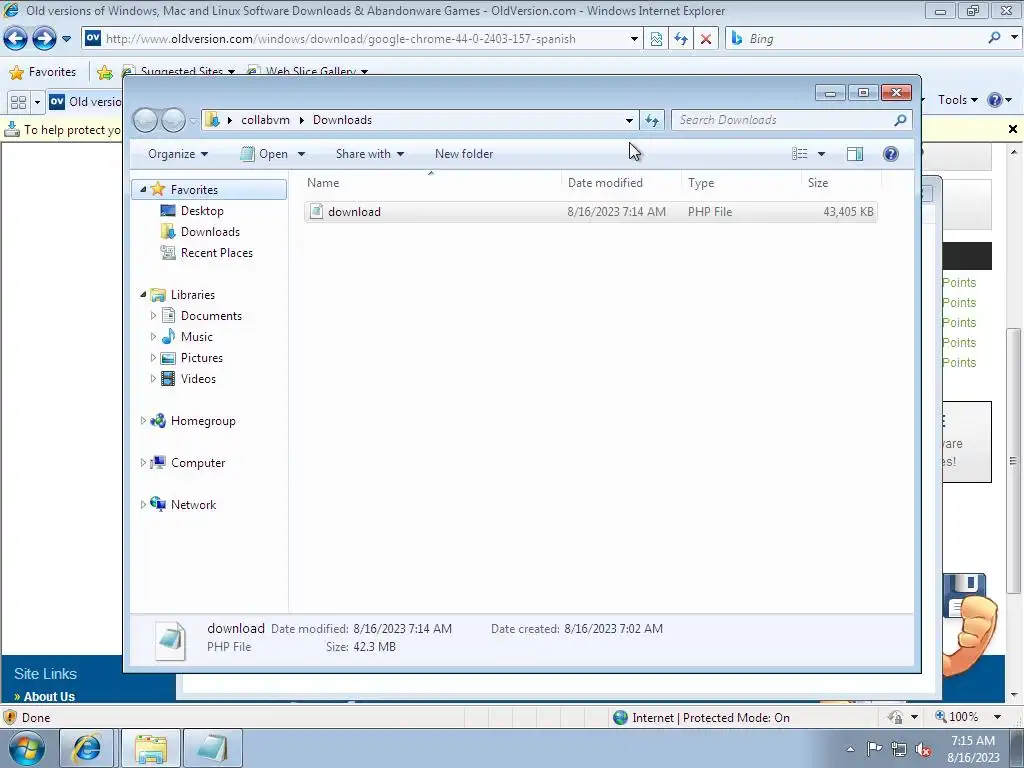Open the Share with menu

370,154
